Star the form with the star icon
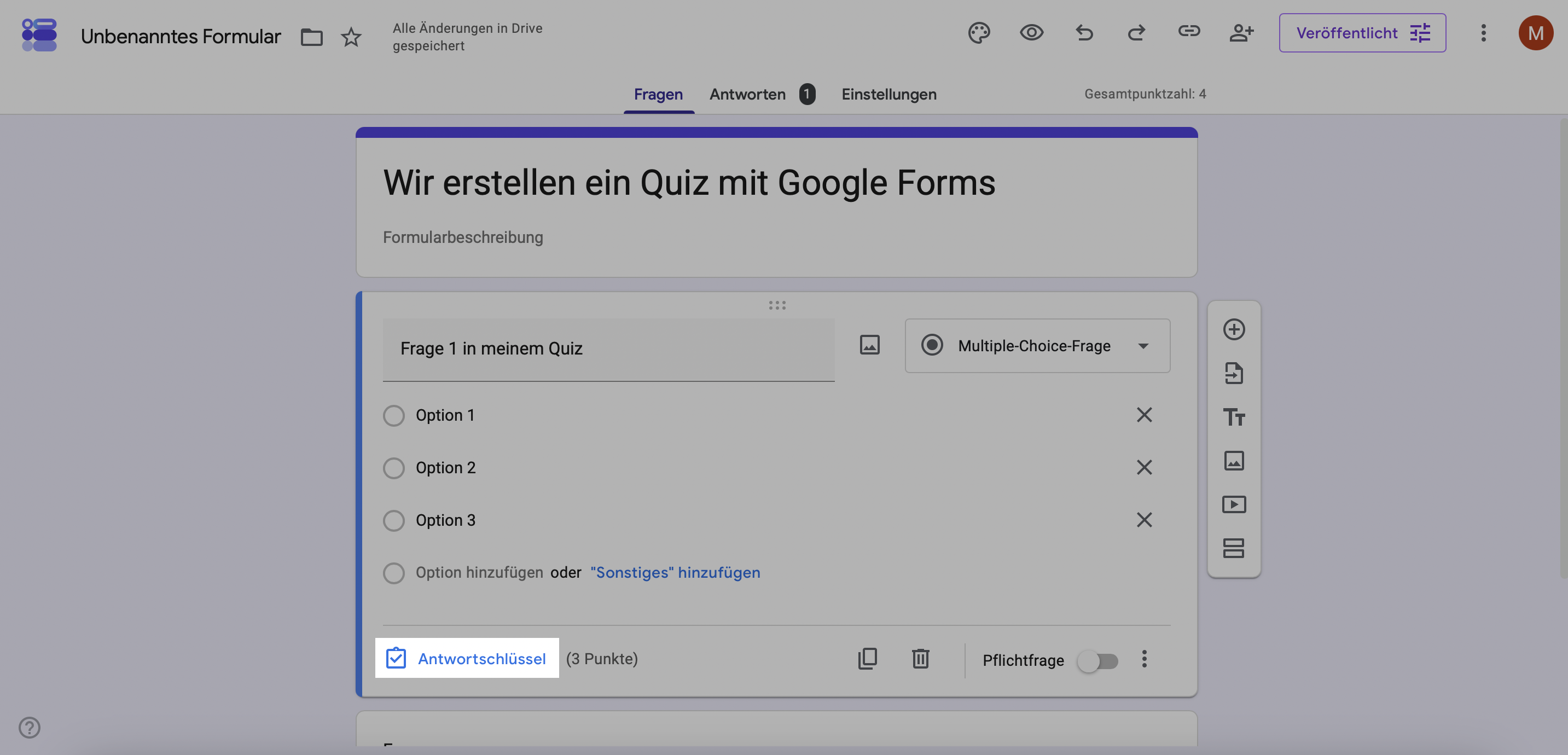This screenshot has width=1568, height=755. click(x=351, y=37)
